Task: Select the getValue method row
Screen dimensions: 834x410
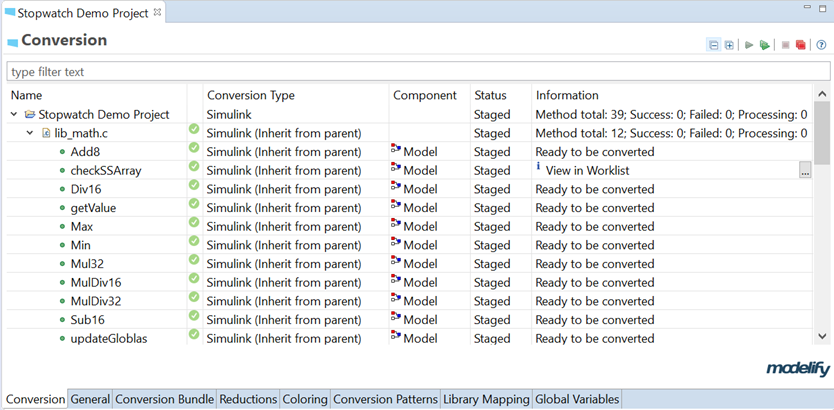Action: click(x=410, y=208)
